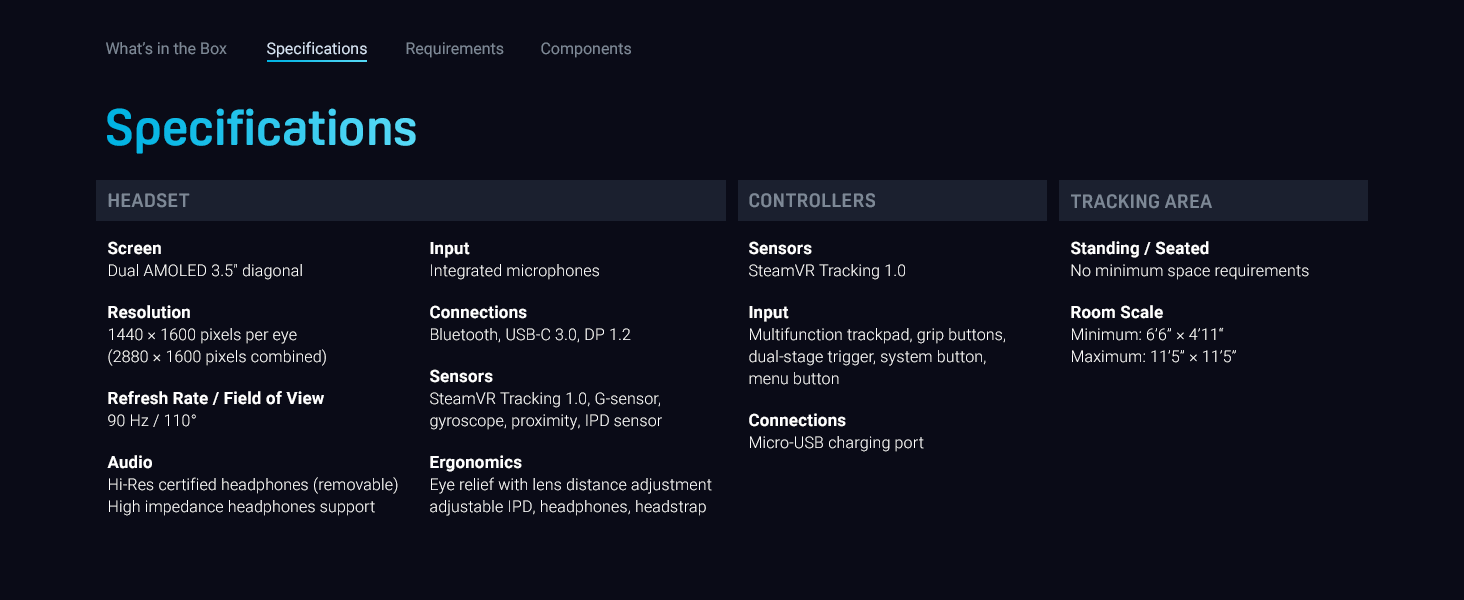Click the Micro-USB charging port text
The image size is (1464, 600).
pyautogui.click(x=836, y=442)
